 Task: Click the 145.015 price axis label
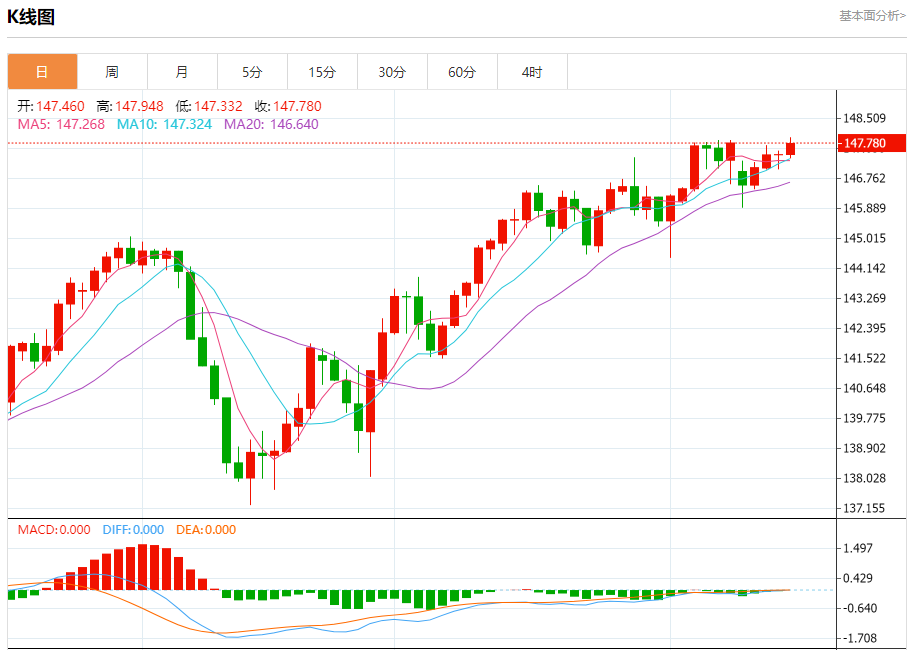864,238
